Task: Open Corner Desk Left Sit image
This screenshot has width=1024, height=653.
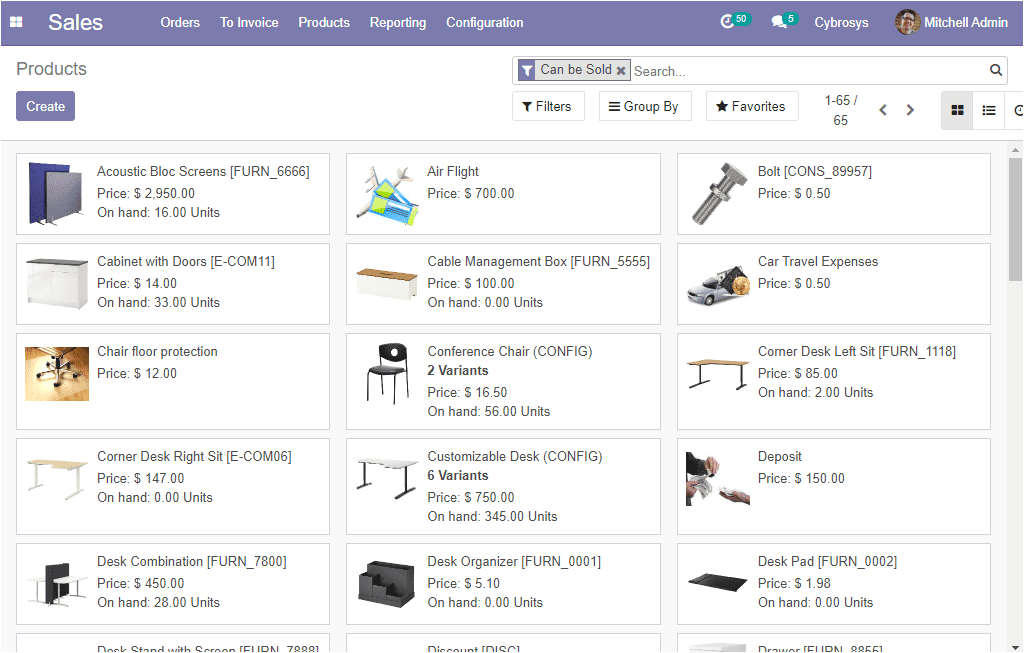Action: [x=718, y=374]
